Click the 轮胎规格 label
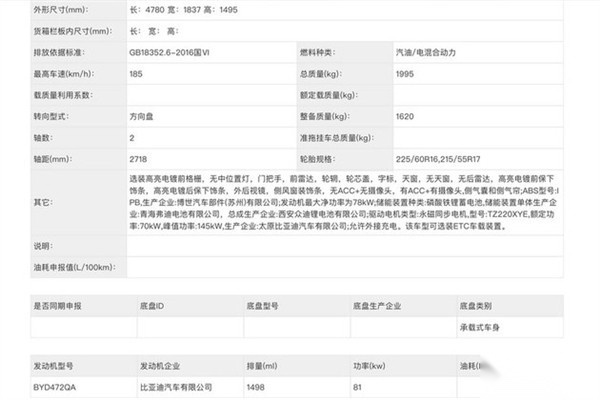 coord(318,159)
